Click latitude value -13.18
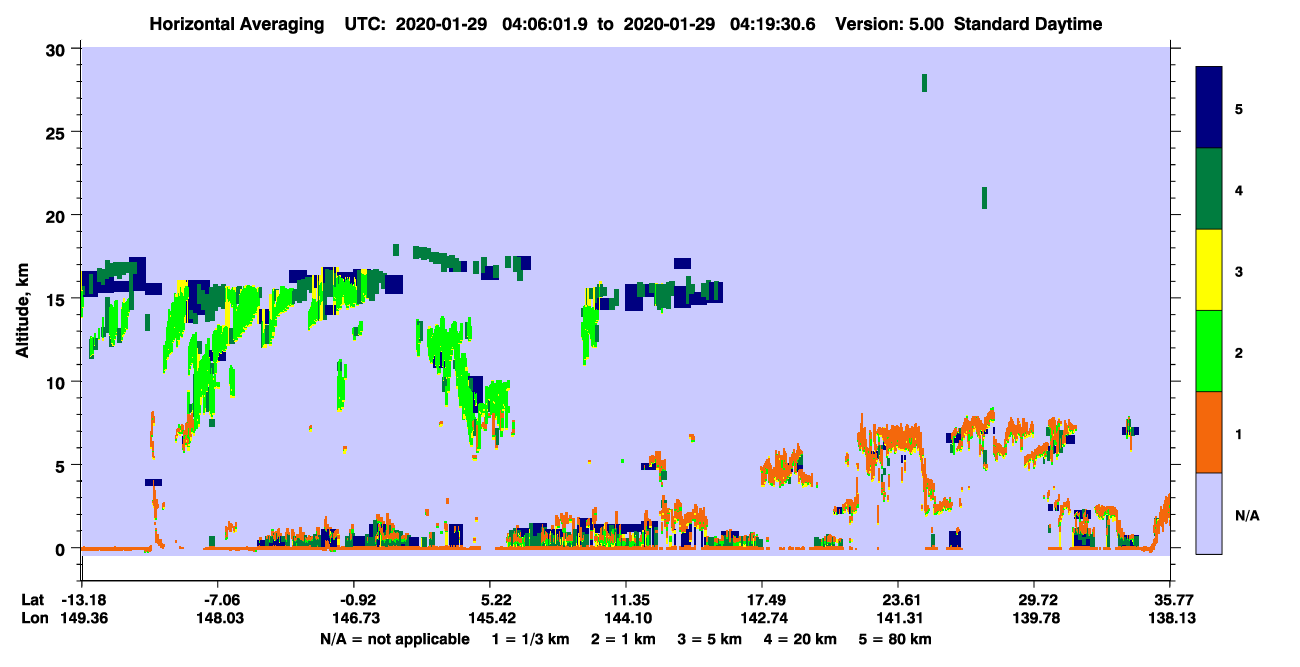This screenshot has height=667, width=1300. click(82, 600)
